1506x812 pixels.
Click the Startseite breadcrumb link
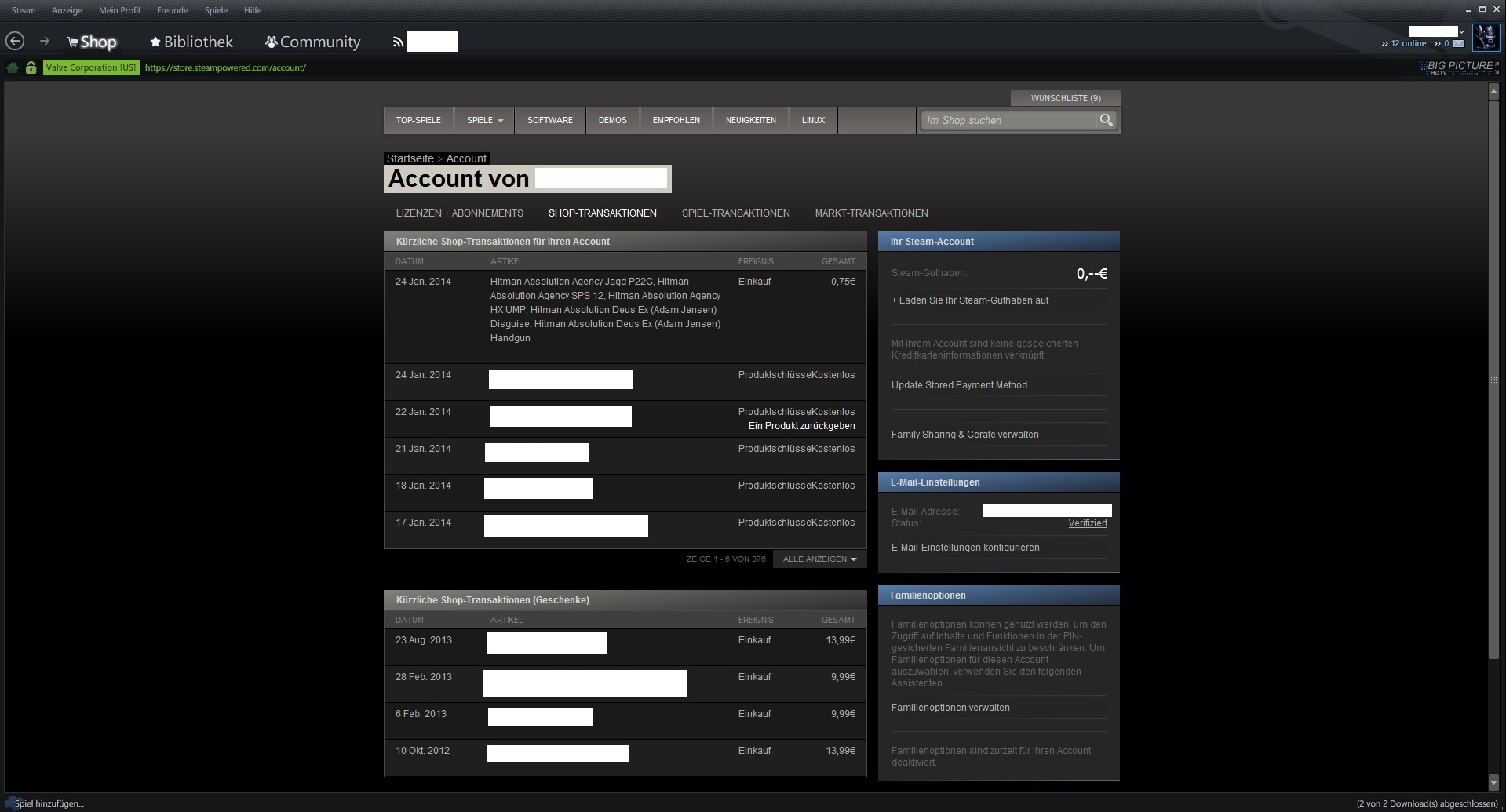click(410, 158)
